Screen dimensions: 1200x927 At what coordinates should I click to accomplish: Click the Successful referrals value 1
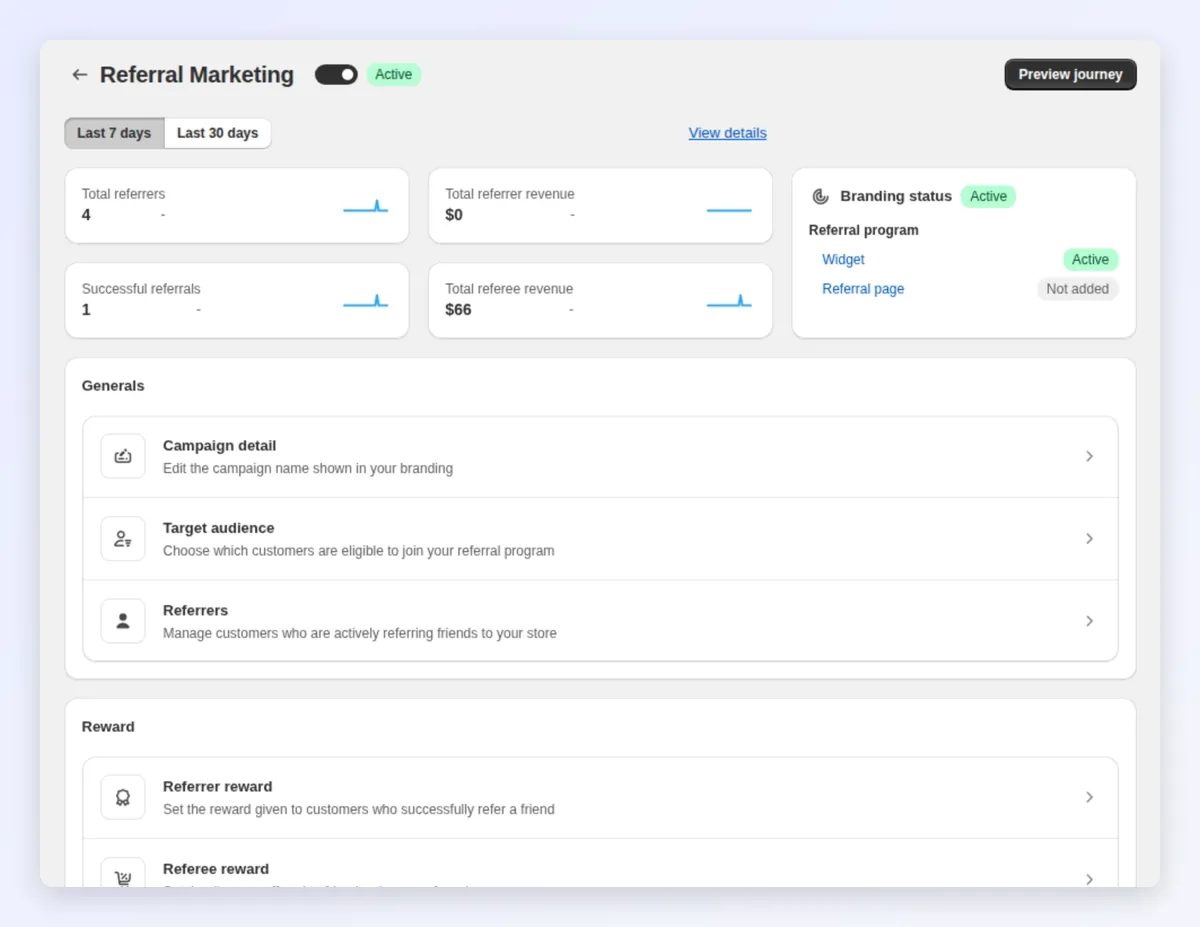point(86,310)
